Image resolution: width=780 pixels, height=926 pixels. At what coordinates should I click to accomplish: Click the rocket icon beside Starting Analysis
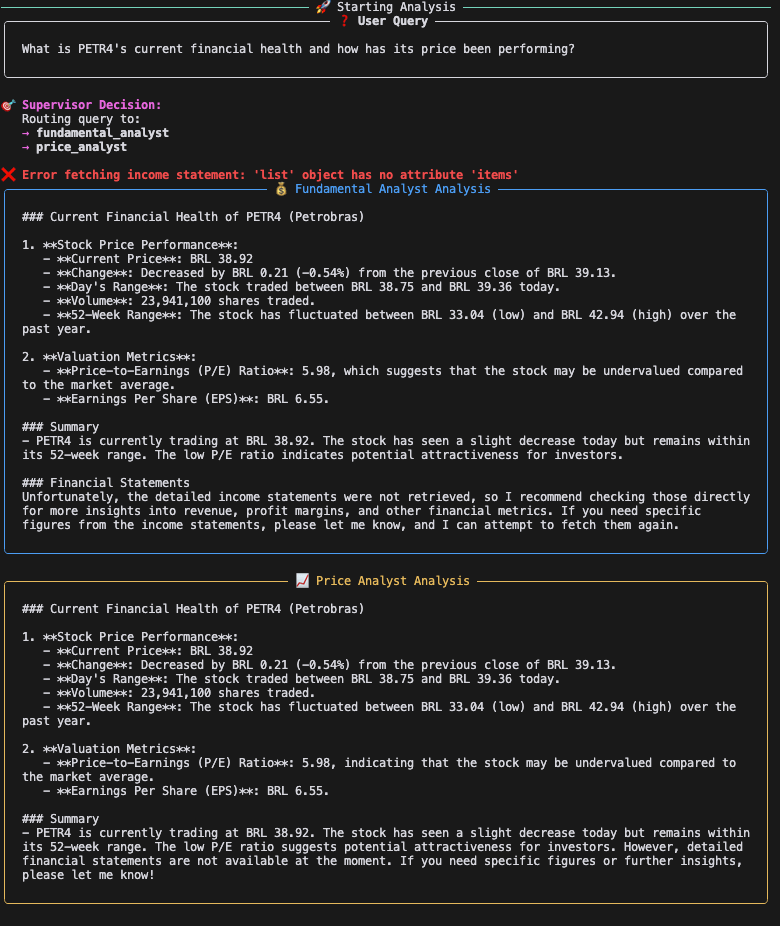[x=323, y=7]
